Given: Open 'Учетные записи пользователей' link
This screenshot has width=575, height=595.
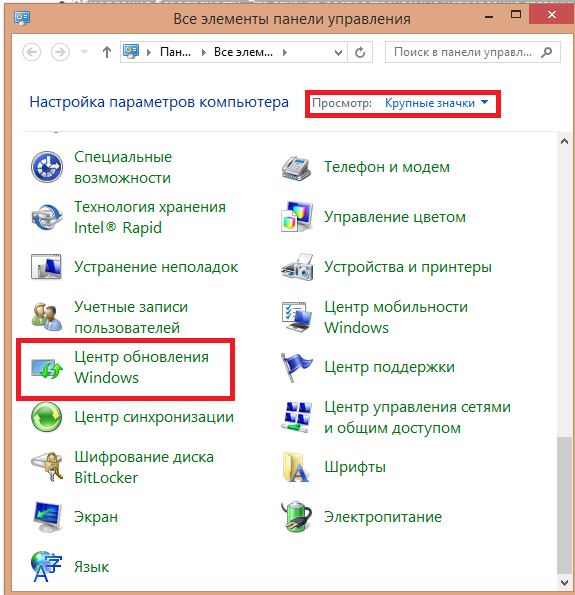Looking at the screenshot, I should point(131,317).
